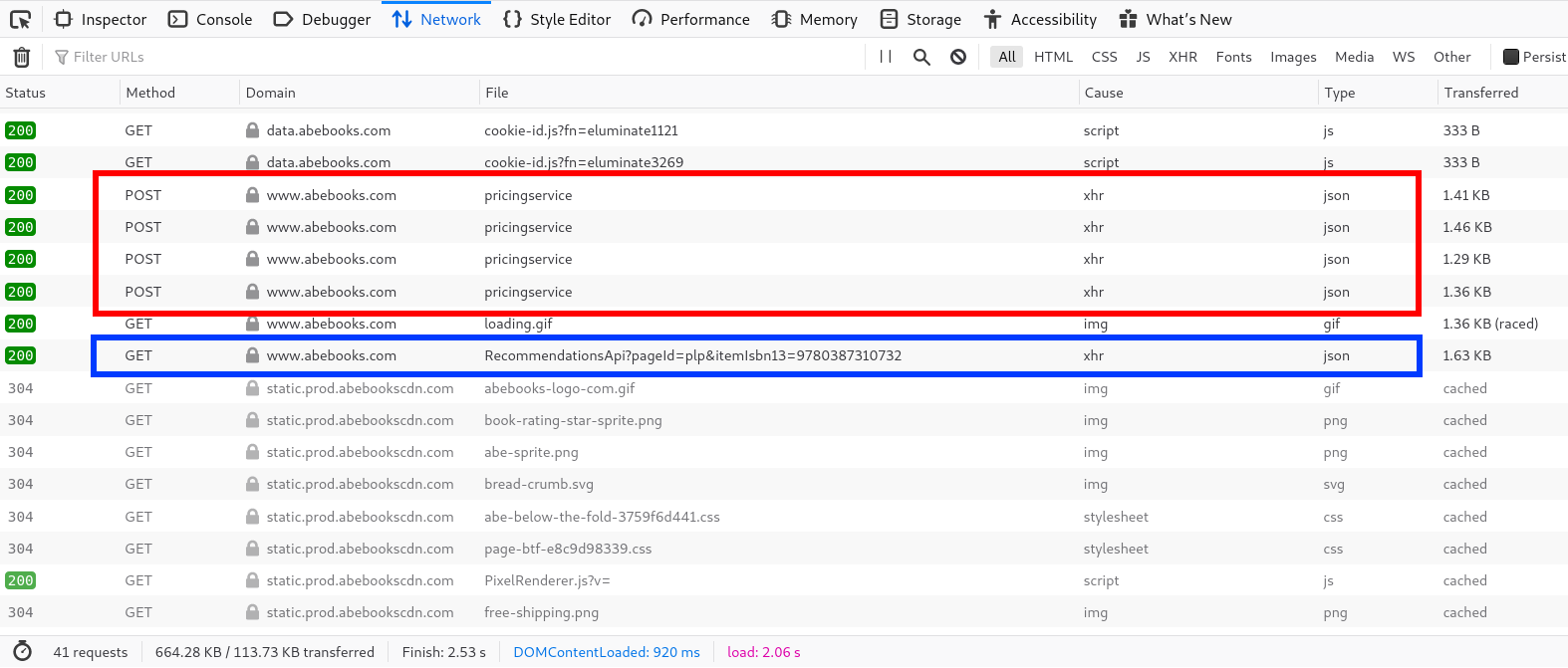This screenshot has width=1568, height=668.
Task: Clear requests with the trash icon
Action: tap(22, 57)
